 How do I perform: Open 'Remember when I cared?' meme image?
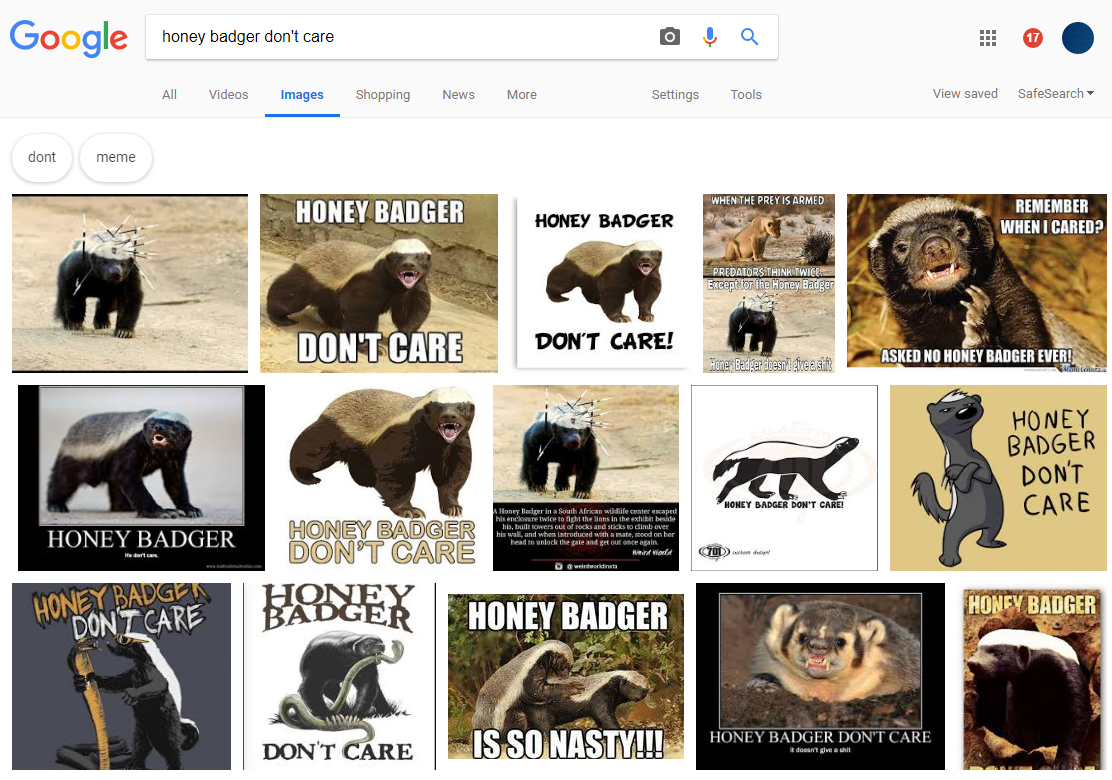[x=977, y=281]
